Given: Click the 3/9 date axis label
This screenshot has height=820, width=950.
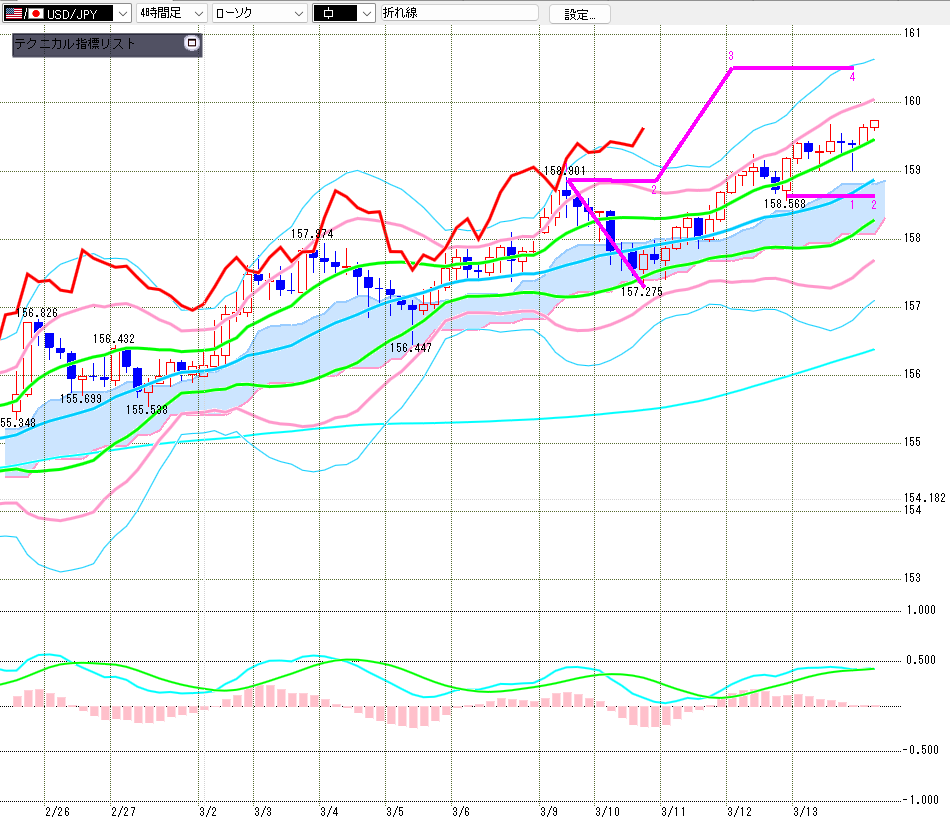Looking at the screenshot, I should (548, 811).
